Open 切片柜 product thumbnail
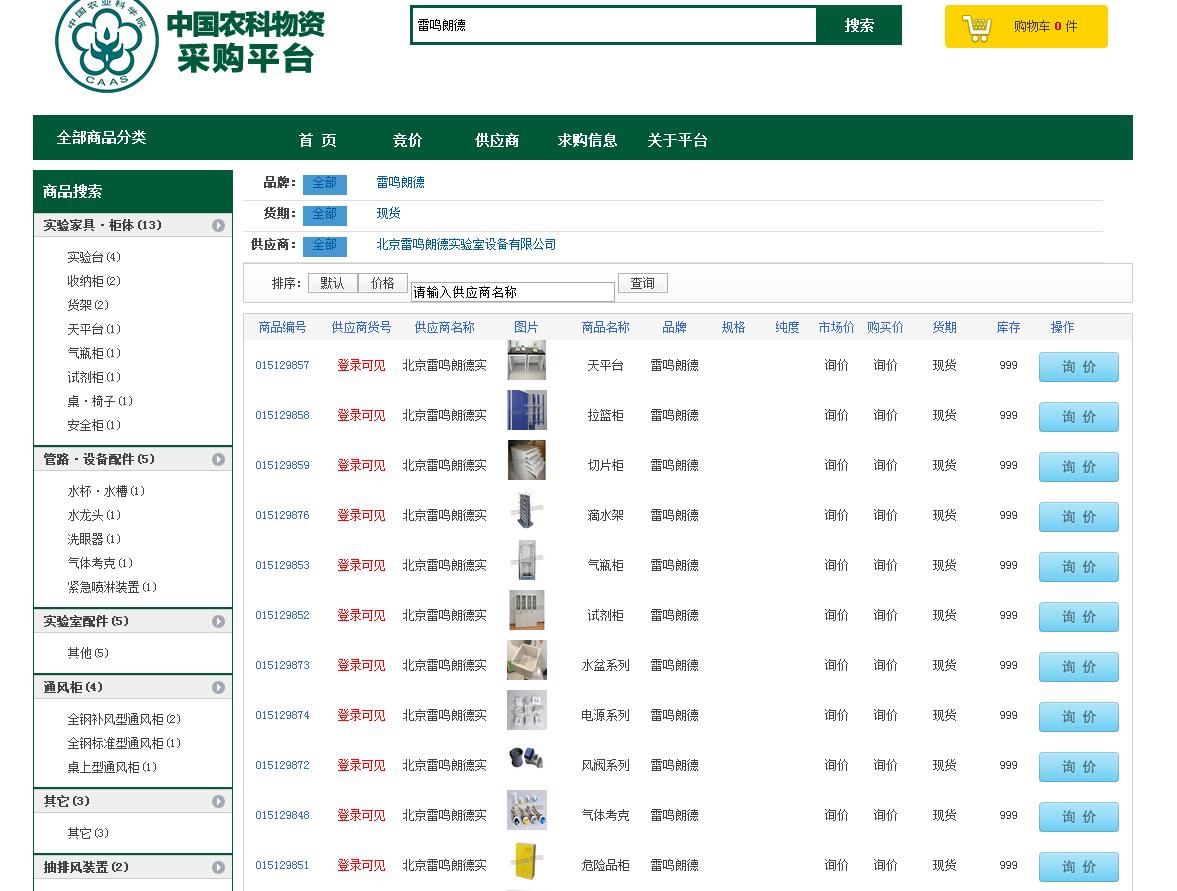The image size is (1177, 891). (x=526, y=460)
